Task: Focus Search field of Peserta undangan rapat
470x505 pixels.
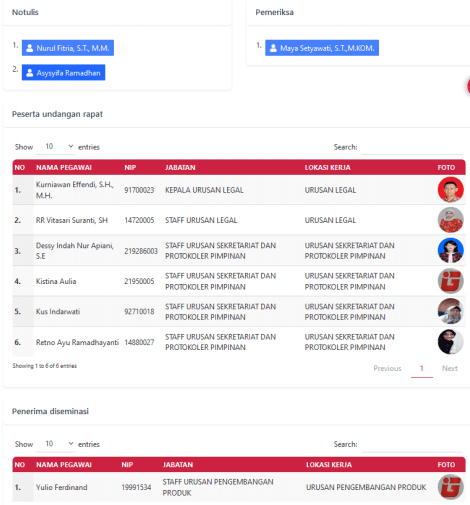Action: click(412, 147)
